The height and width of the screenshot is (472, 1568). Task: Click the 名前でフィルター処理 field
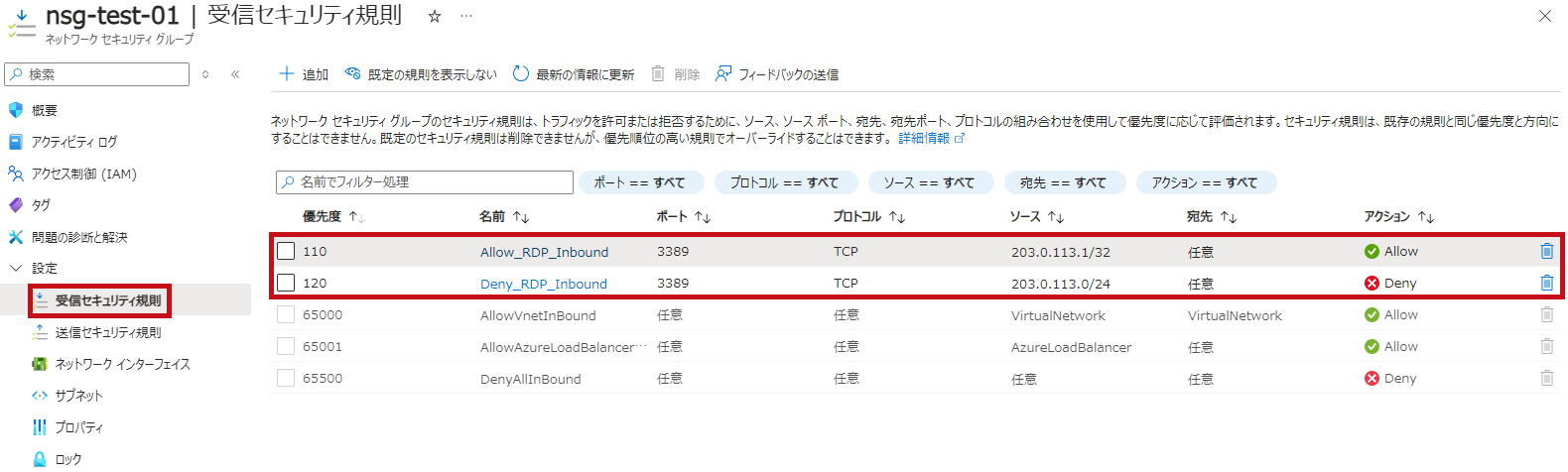(425, 182)
